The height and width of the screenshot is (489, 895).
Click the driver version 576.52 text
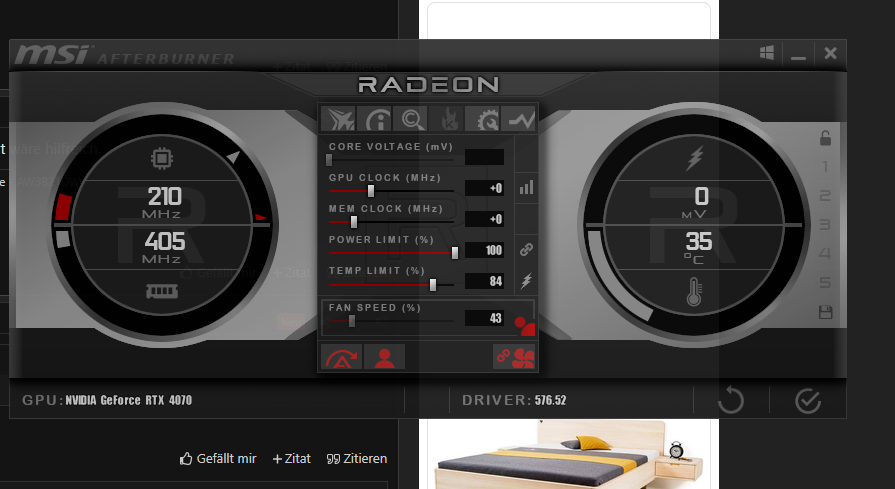[x=550, y=400]
